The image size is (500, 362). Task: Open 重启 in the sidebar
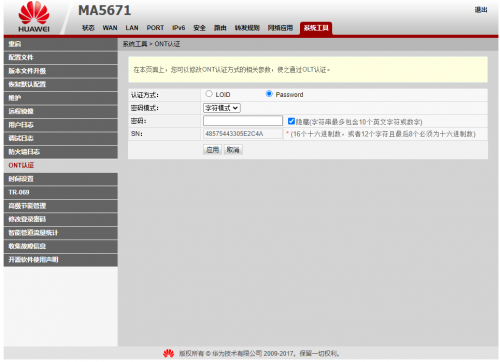coord(61,44)
